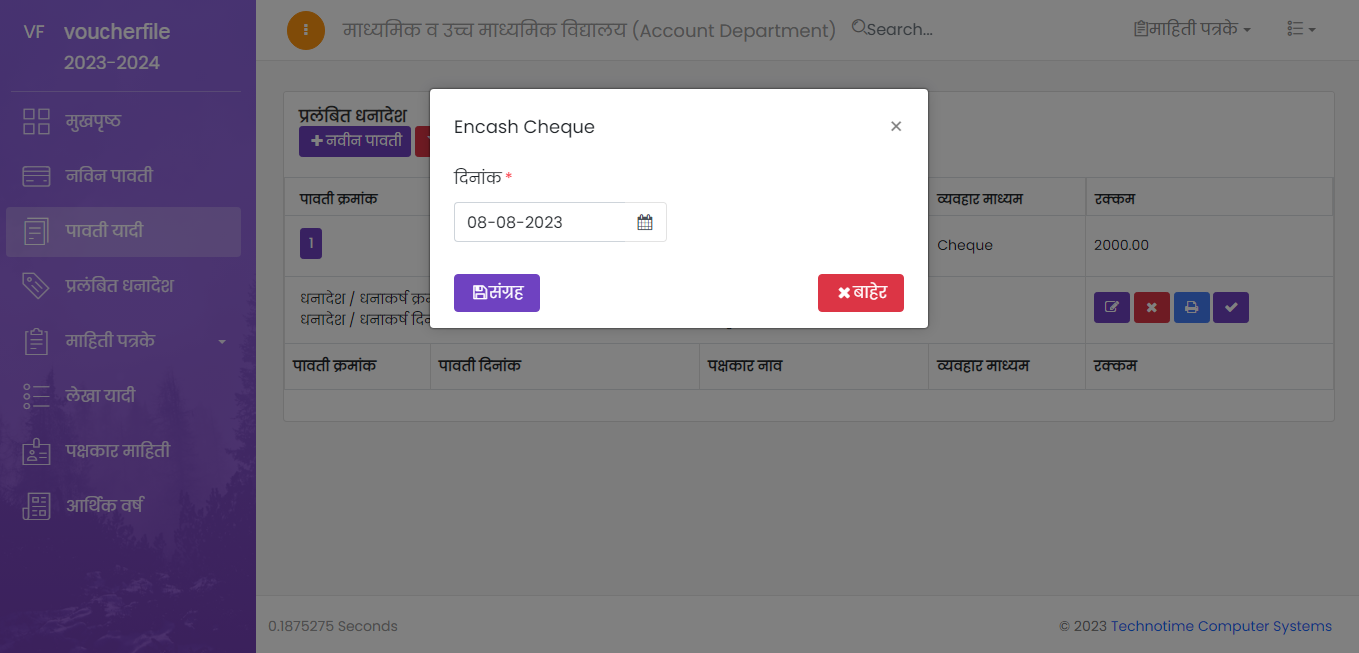Open the नविन पावती sidebar item
The image size is (1359, 653).
coord(108,176)
